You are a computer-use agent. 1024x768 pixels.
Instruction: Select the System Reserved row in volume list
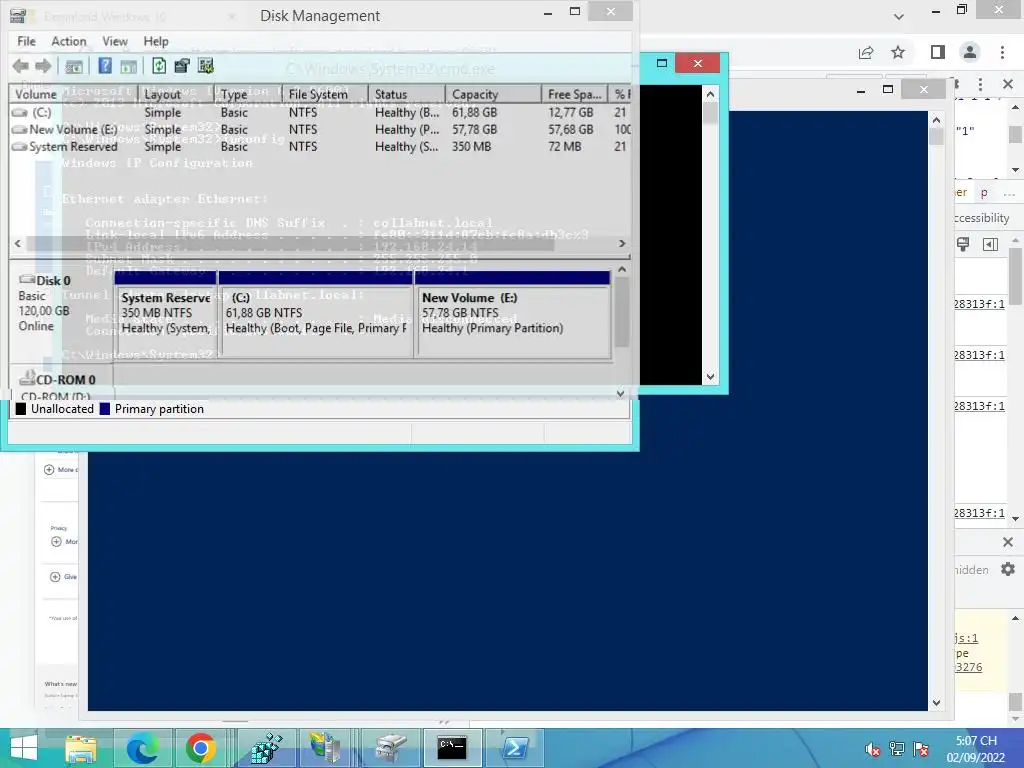pyautogui.click(x=320, y=146)
